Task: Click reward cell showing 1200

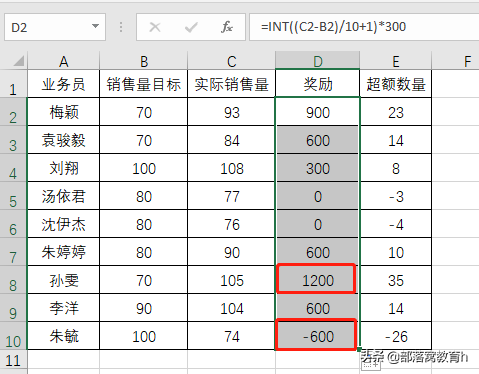Action: point(318,280)
